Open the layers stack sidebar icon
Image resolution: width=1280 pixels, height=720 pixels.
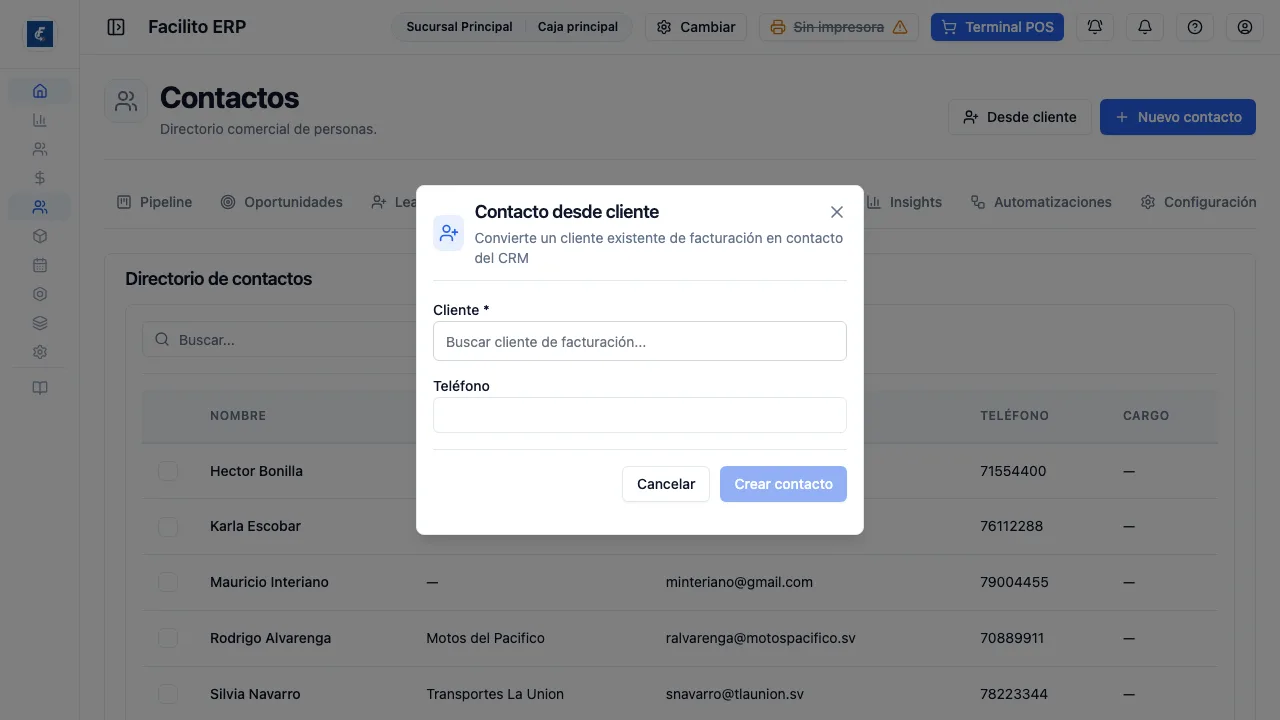[40, 323]
